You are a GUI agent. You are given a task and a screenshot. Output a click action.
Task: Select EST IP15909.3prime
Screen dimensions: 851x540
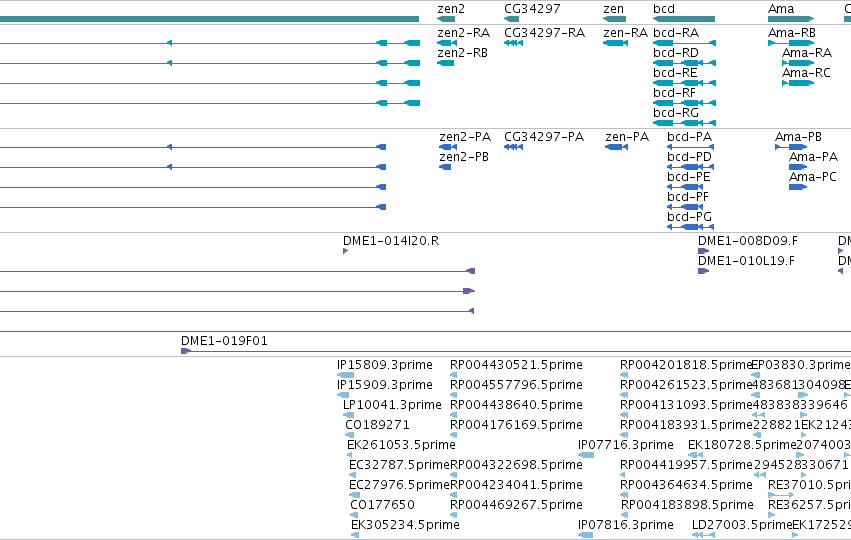click(344, 395)
